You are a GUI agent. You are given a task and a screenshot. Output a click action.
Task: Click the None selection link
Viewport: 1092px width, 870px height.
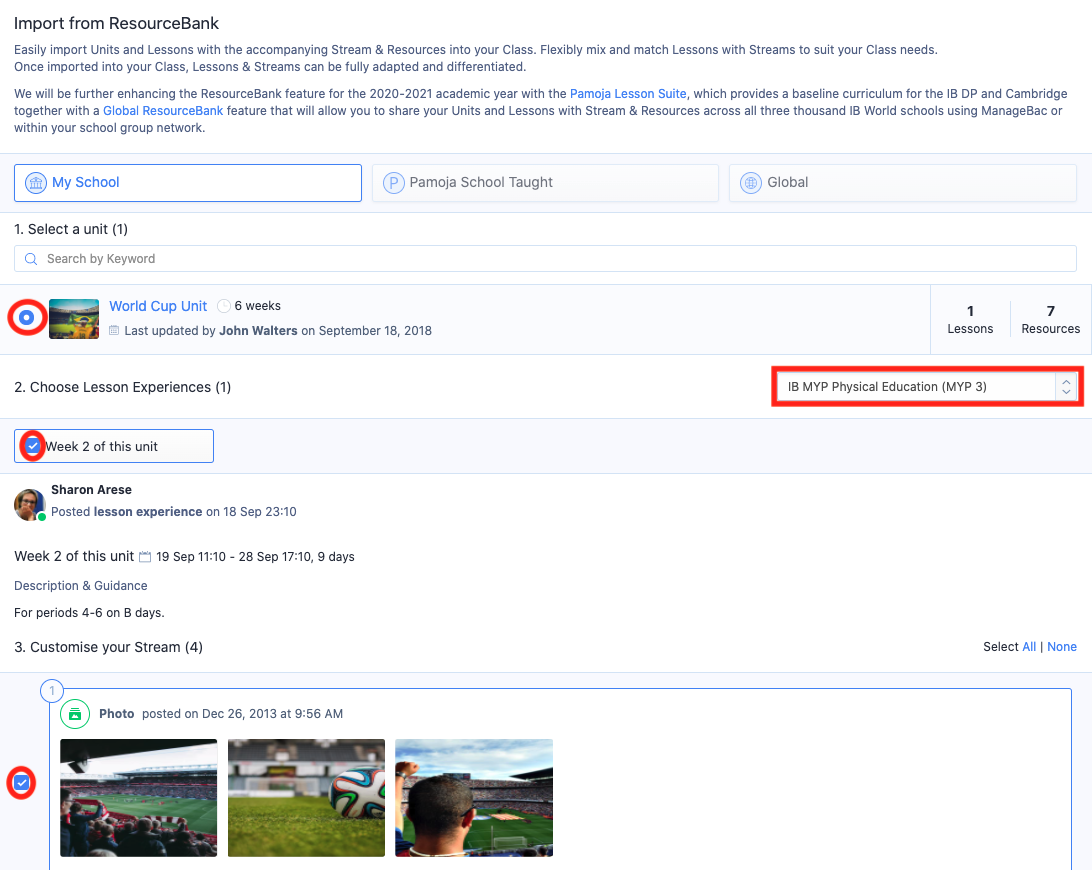(1061, 647)
